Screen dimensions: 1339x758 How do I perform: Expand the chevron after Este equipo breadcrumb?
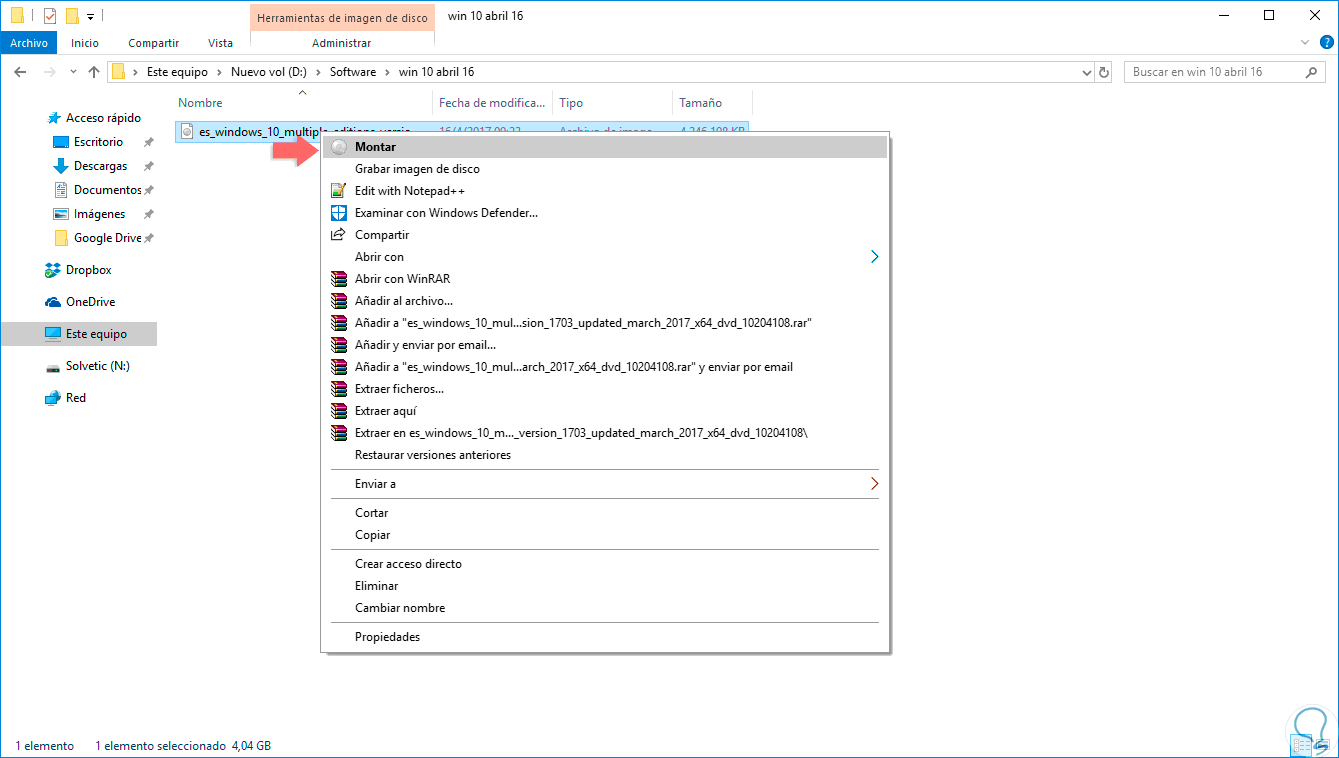(x=219, y=72)
